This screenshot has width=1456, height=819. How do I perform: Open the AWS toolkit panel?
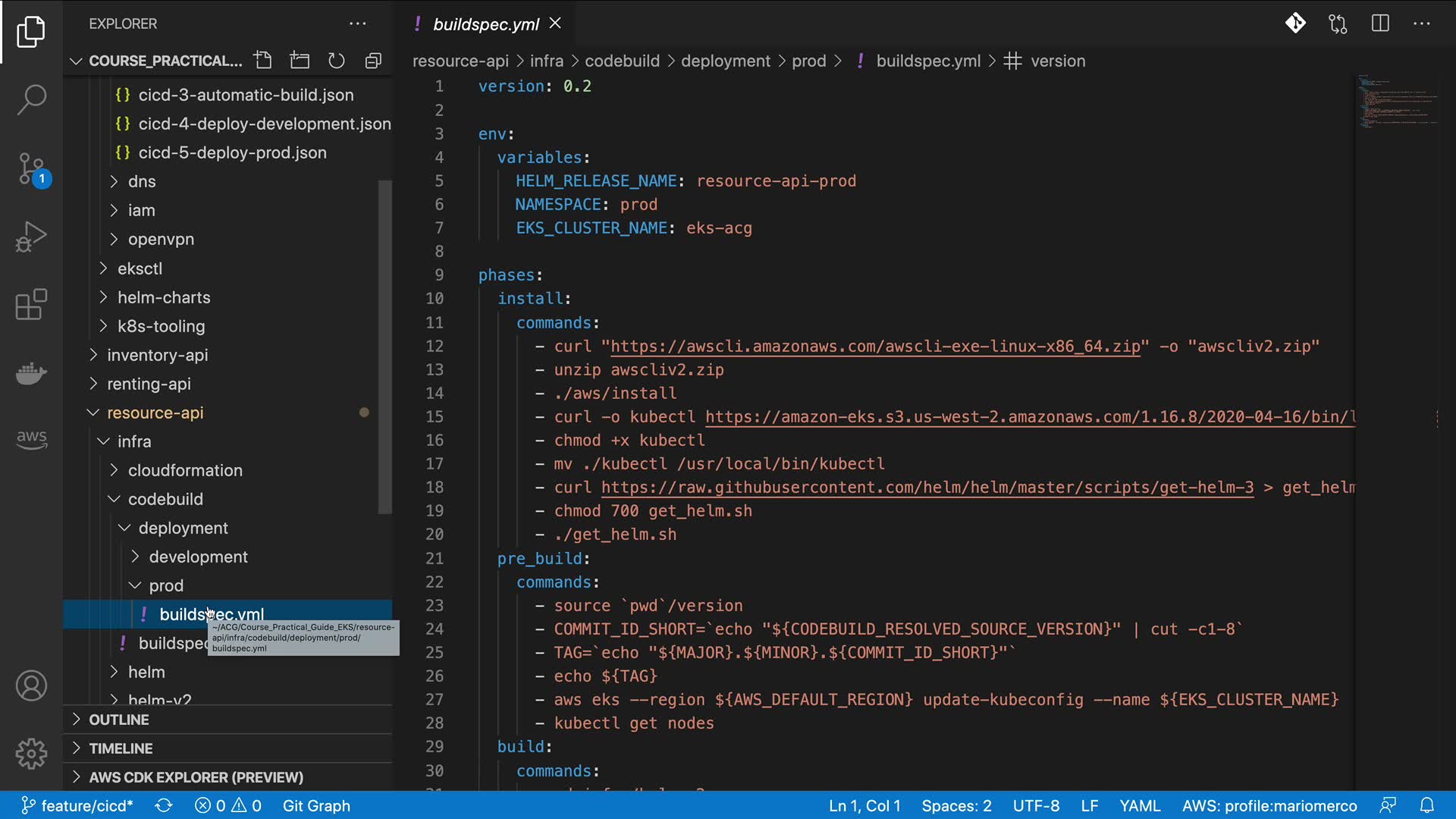coord(31,438)
